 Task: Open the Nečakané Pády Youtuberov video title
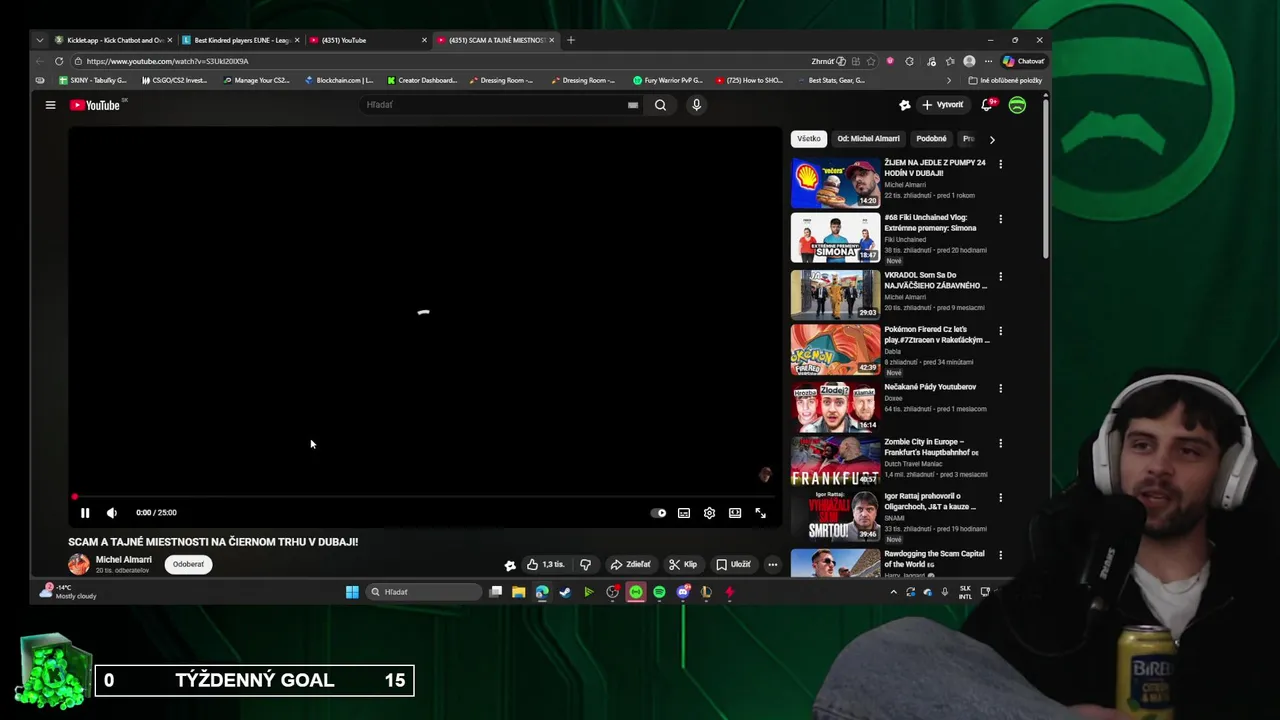(x=930, y=387)
